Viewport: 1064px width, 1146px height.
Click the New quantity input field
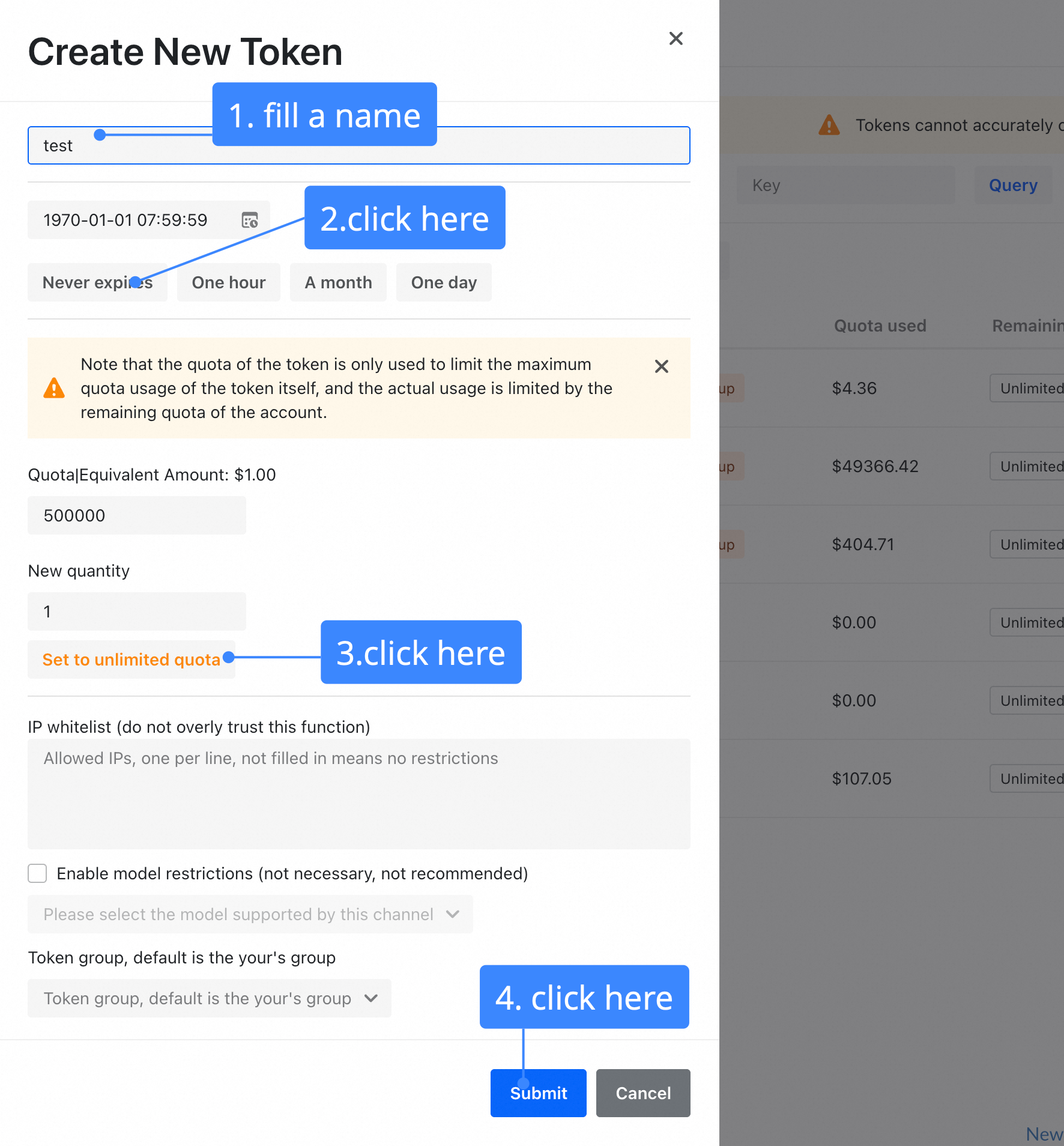pos(137,611)
